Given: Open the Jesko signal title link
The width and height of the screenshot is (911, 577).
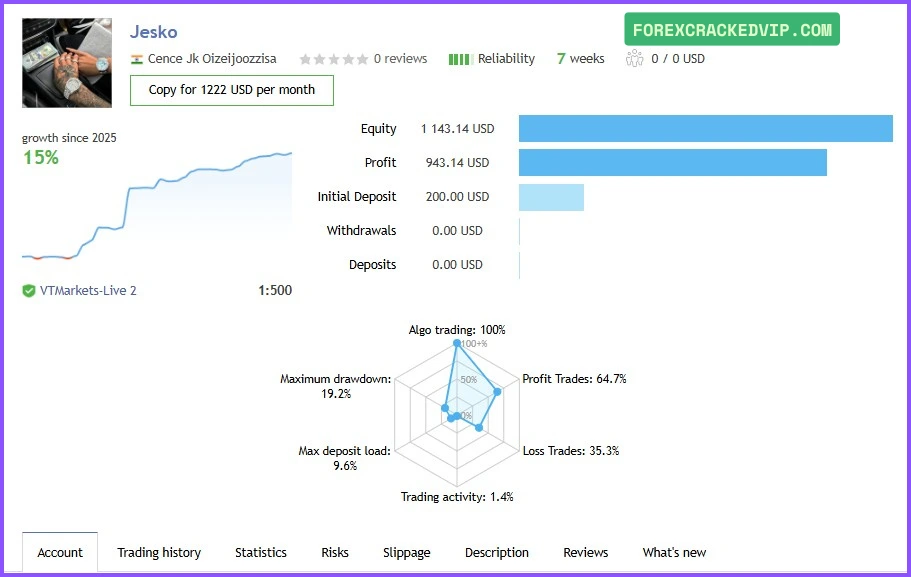Looking at the screenshot, I should pyautogui.click(x=154, y=32).
